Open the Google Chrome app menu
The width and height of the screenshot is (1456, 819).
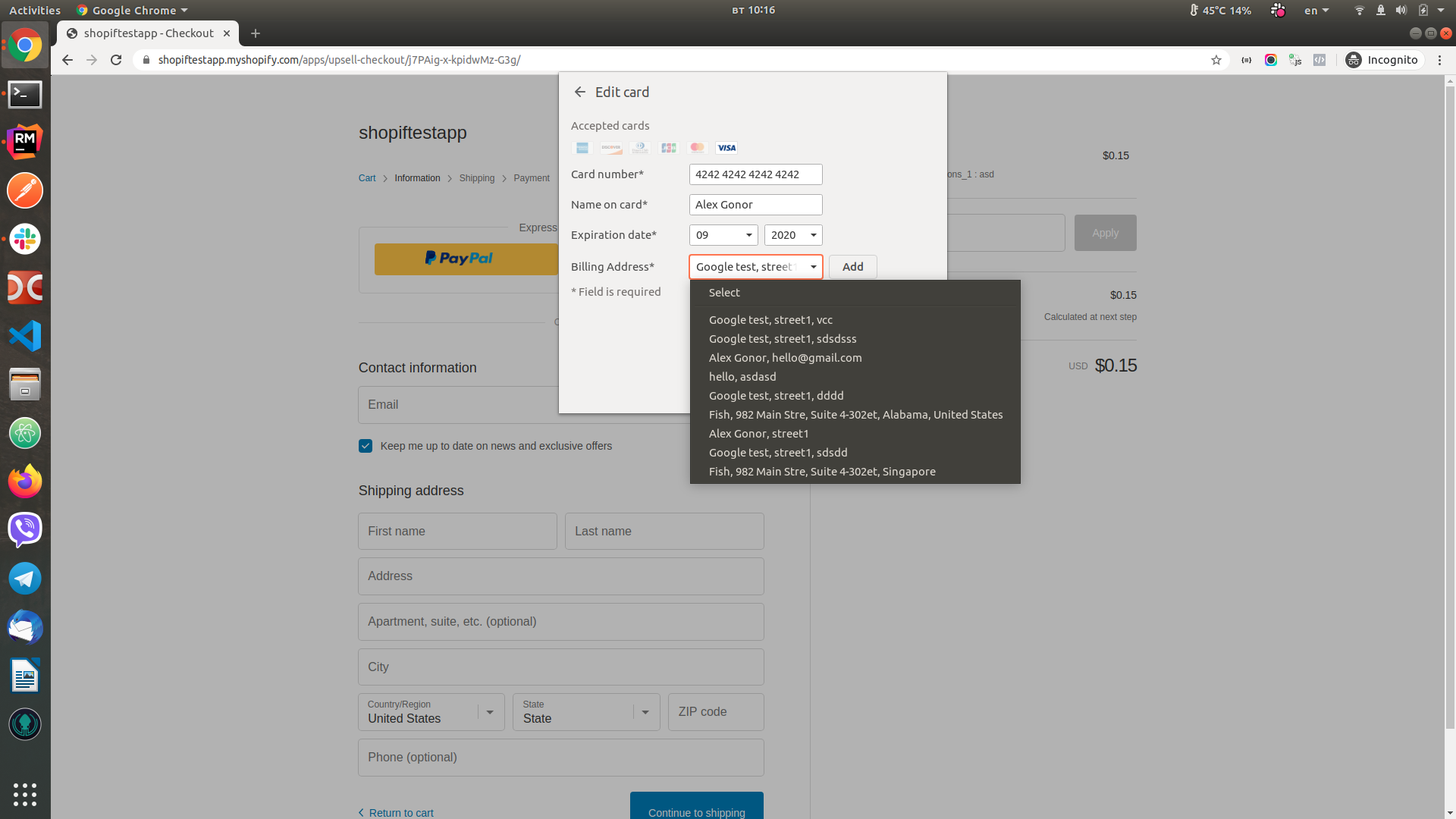coord(132,11)
